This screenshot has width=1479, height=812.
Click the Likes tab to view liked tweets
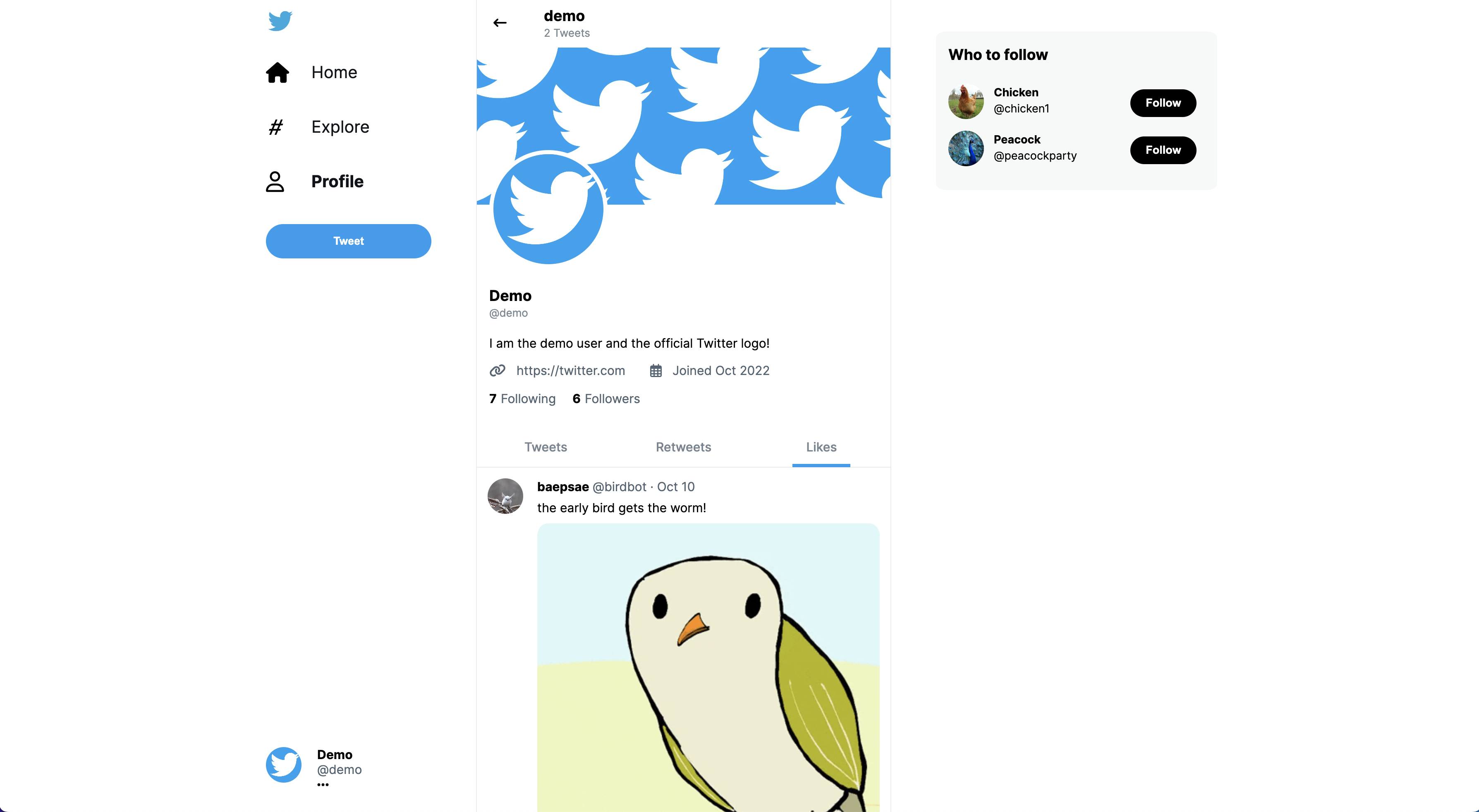point(821,447)
